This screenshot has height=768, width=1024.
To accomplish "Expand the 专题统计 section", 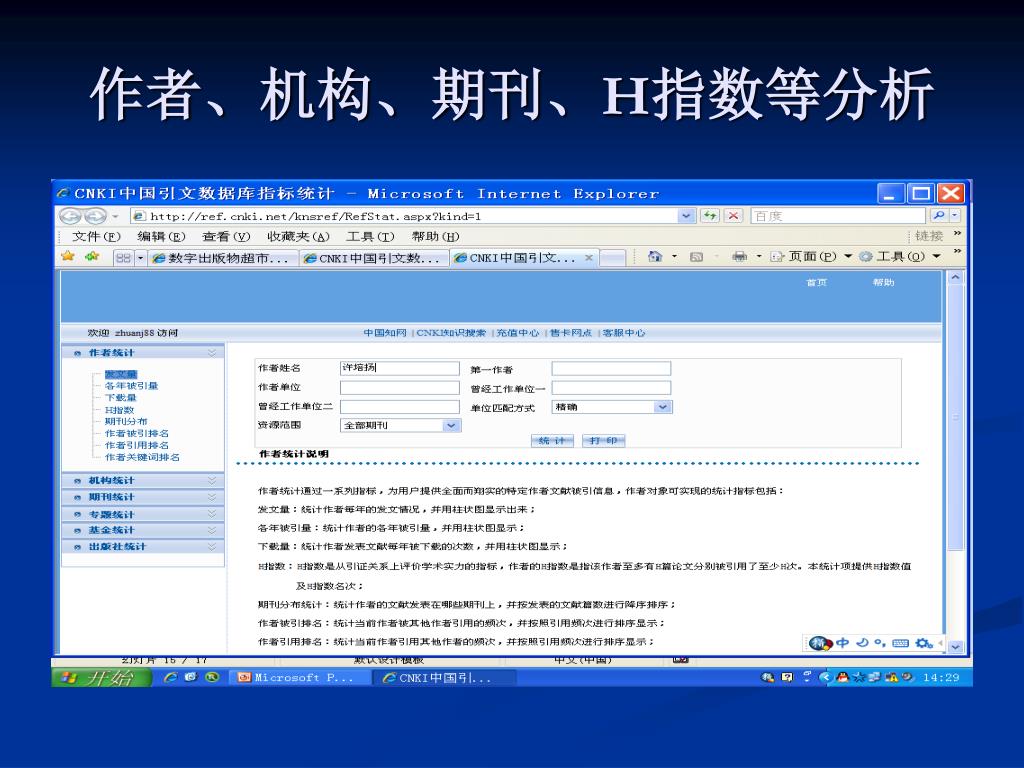I will click(x=143, y=514).
